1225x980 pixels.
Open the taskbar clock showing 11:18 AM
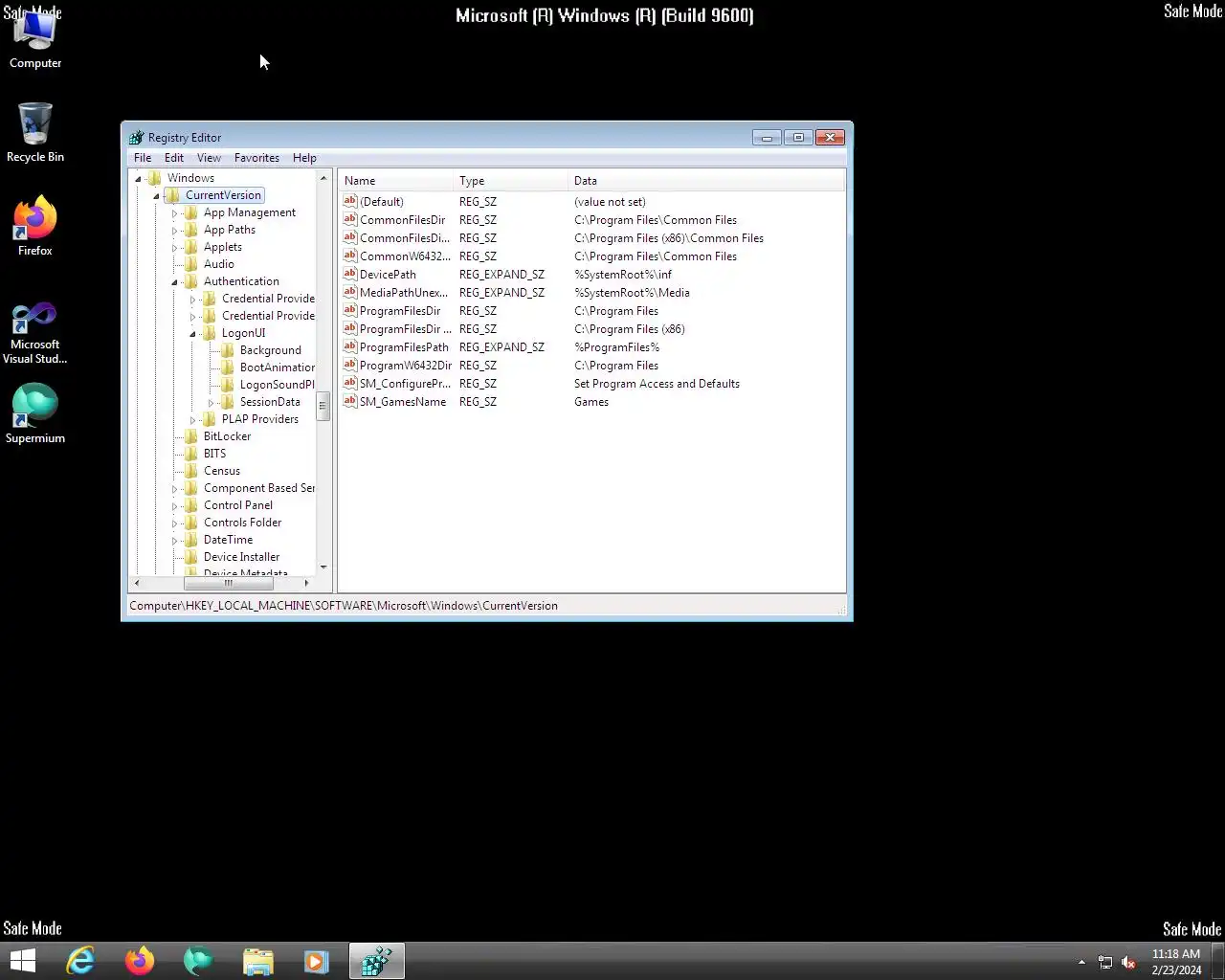pos(1176,962)
